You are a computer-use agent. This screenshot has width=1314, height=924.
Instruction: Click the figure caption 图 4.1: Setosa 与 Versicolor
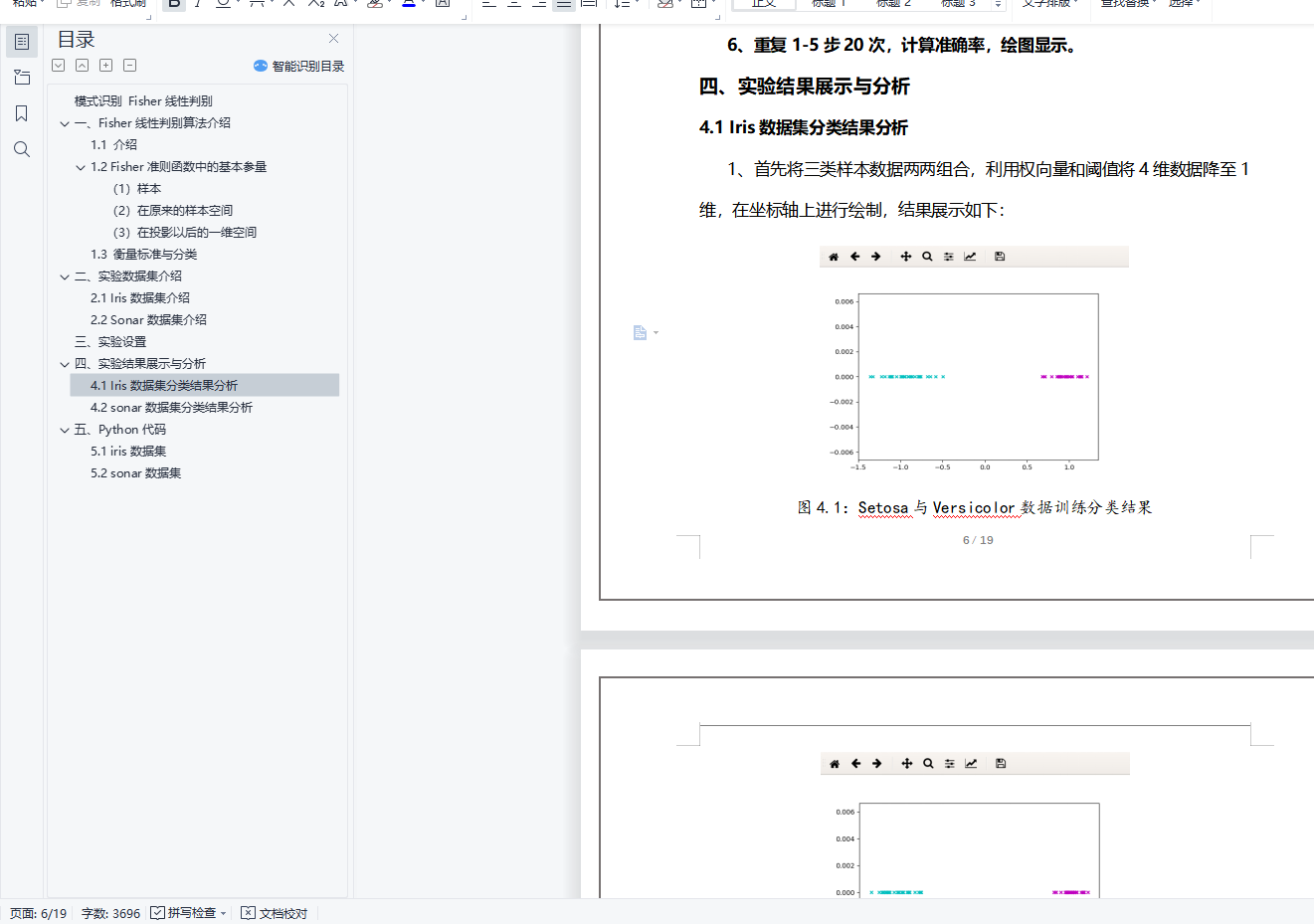975,507
